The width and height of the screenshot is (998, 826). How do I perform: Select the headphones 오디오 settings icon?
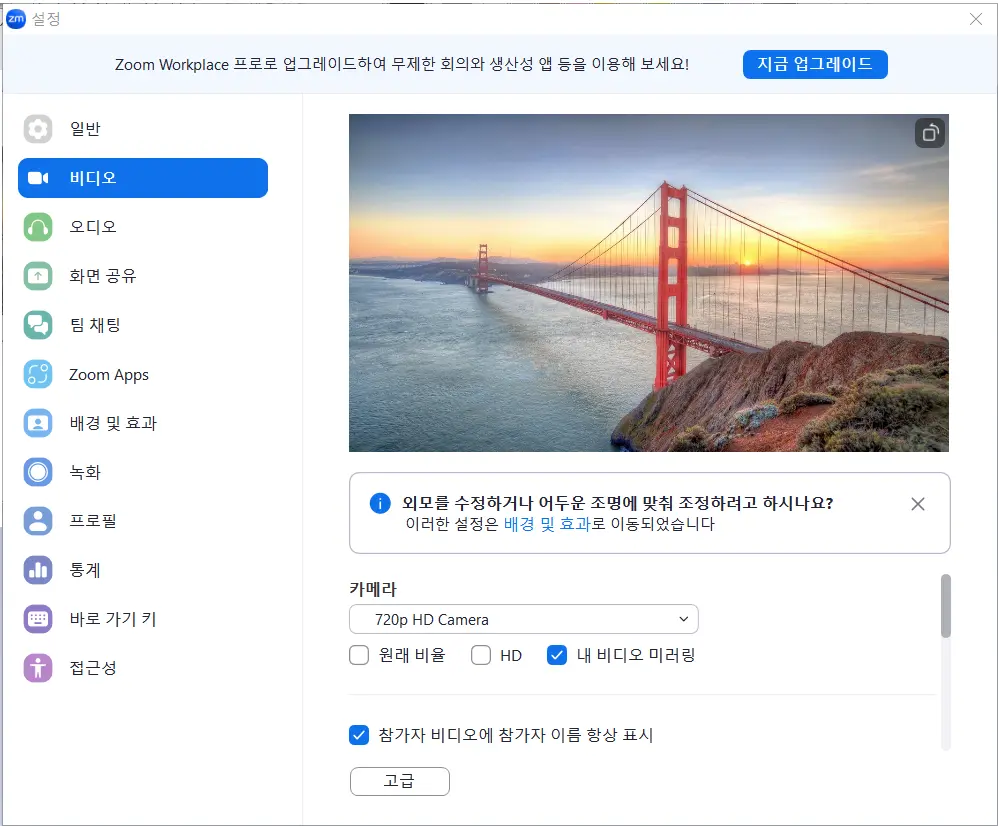[x=37, y=226]
